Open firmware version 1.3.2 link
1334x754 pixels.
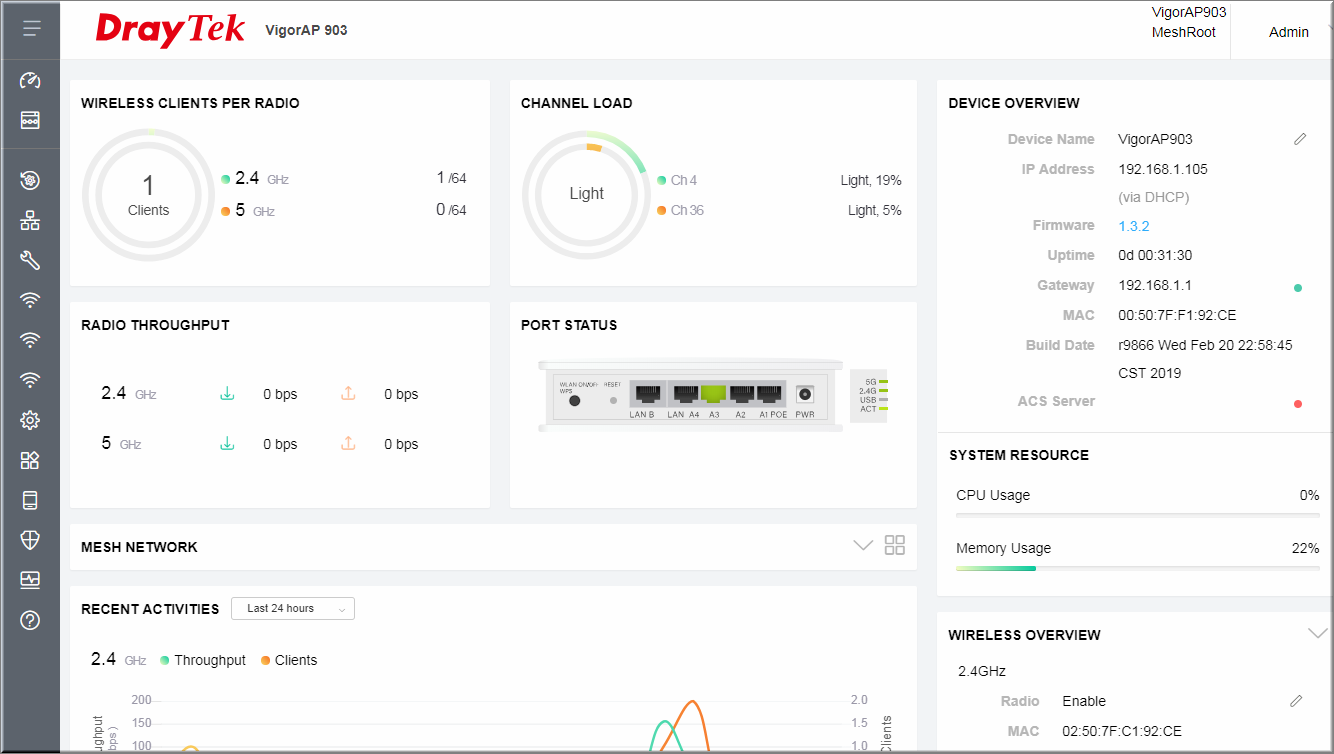point(1134,226)
